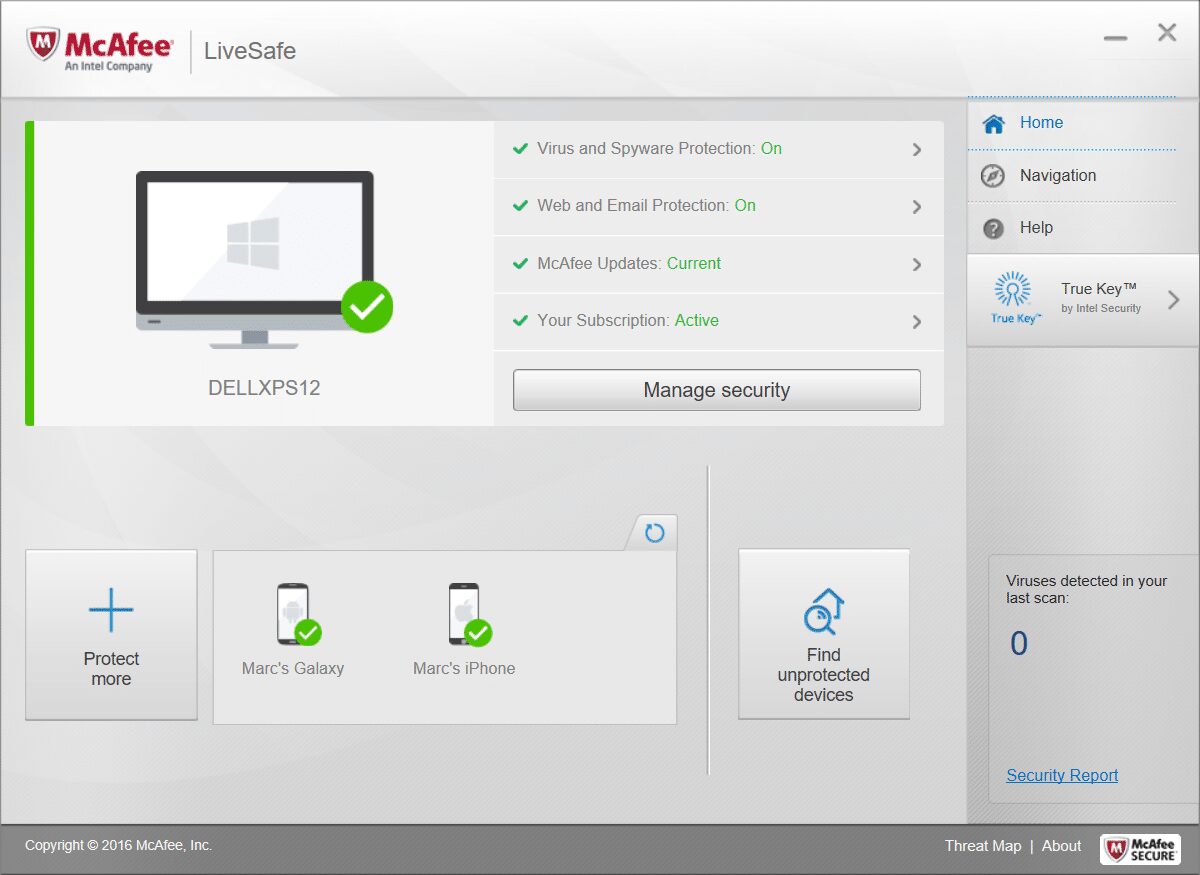Click green check badge on Marc's iPhone

478,633
